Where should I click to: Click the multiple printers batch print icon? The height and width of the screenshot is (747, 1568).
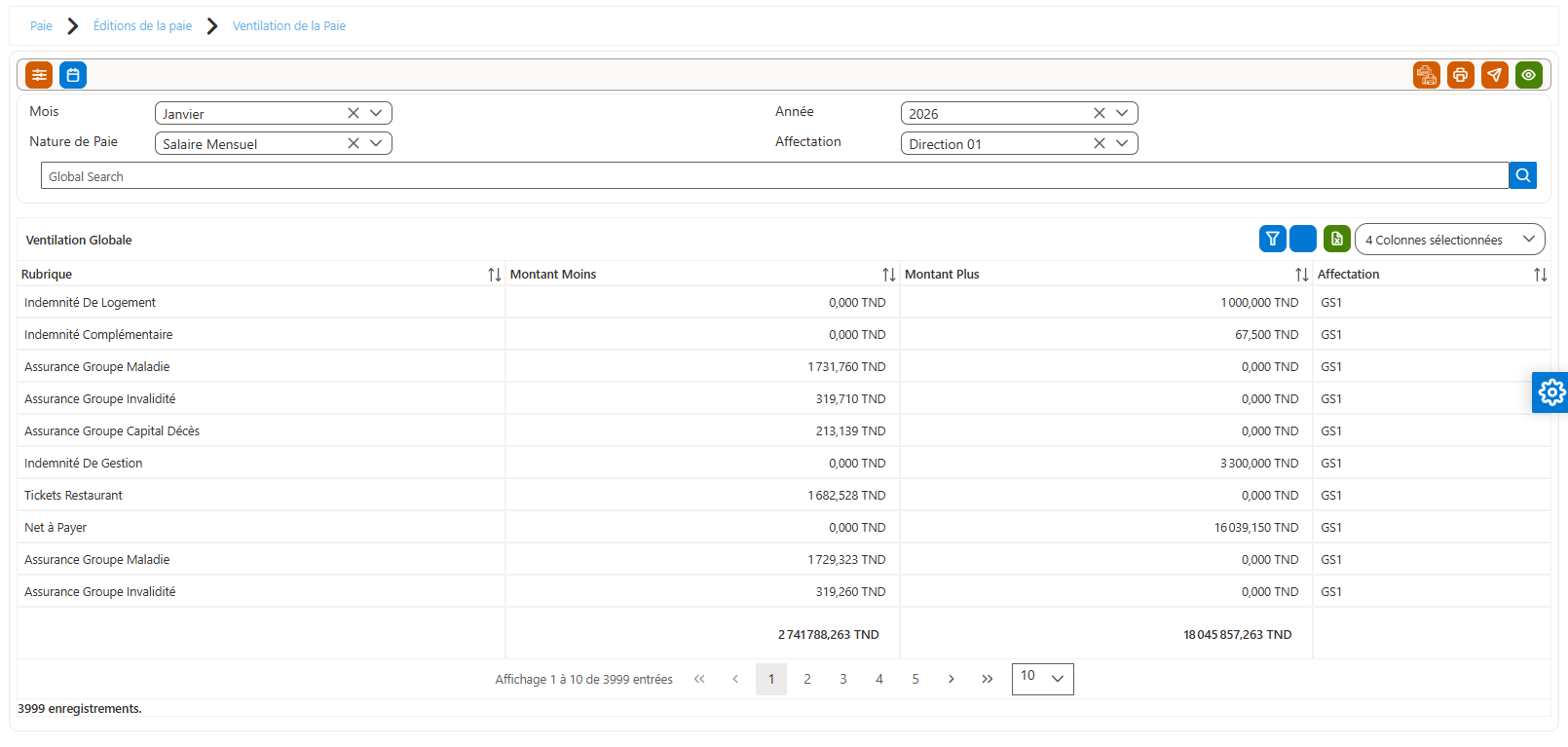(1427, 75)
